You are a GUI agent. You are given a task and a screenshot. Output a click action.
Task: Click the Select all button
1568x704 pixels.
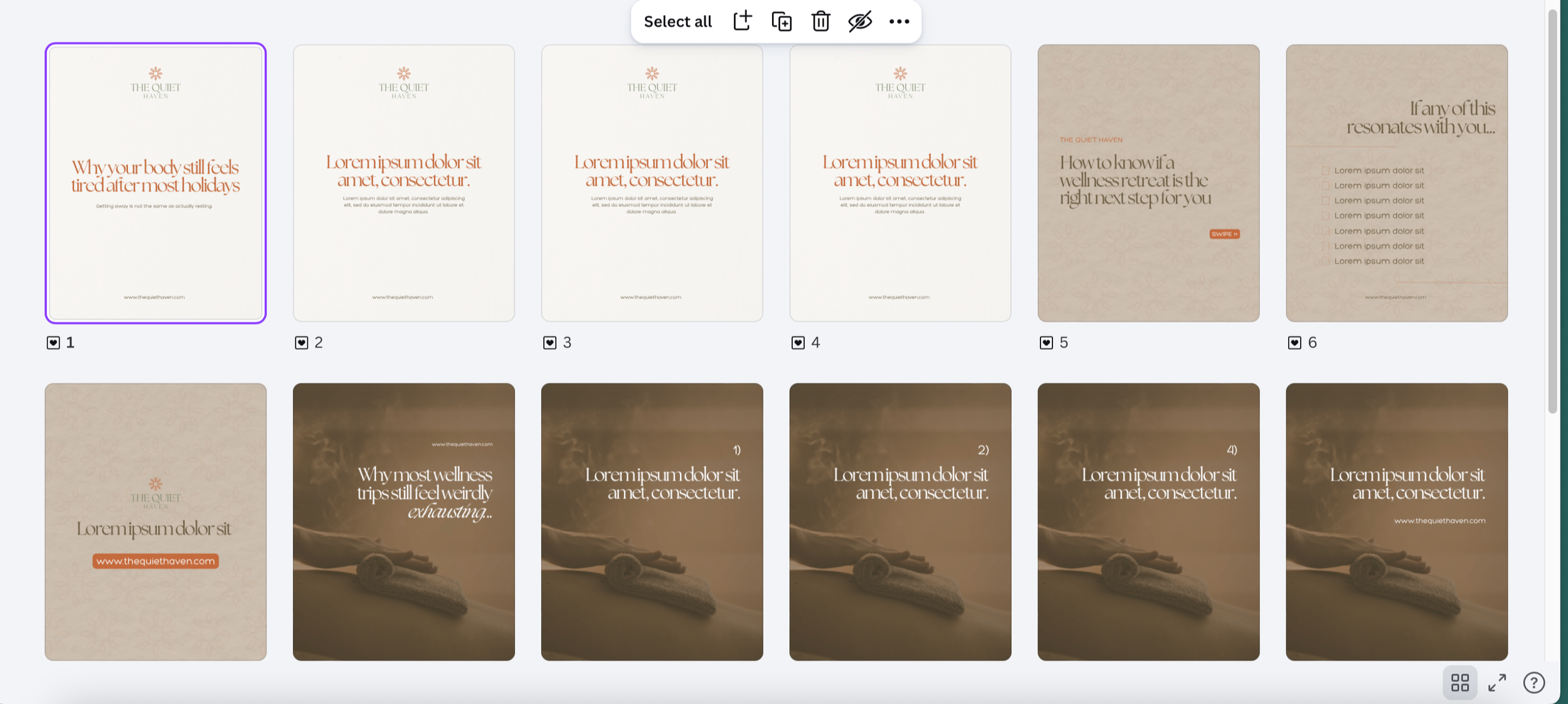(677, 21)
